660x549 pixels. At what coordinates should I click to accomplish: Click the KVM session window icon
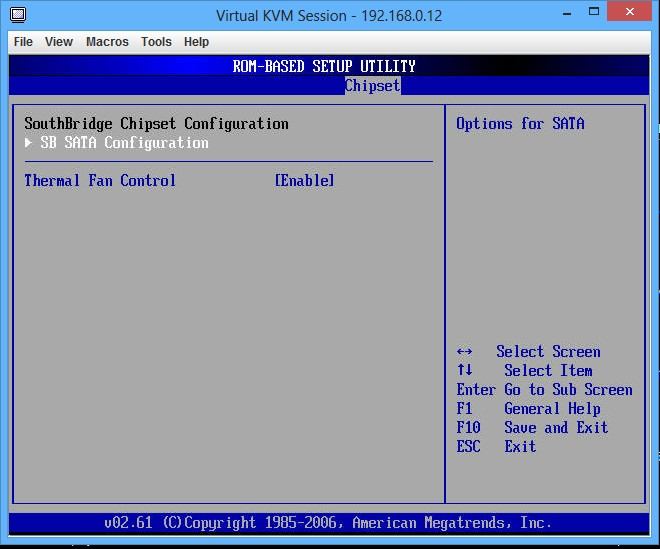[x=18, y=15]
